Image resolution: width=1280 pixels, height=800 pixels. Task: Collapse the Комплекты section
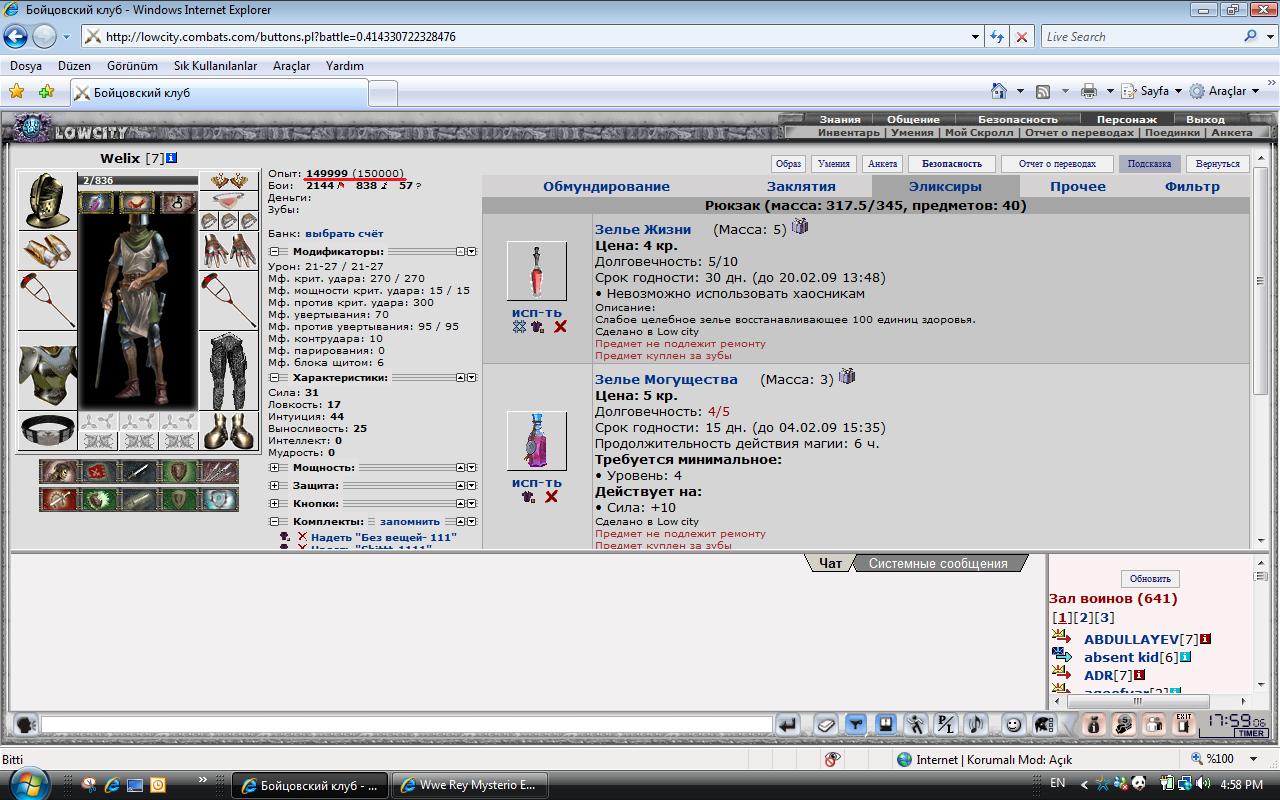[272, 521]
